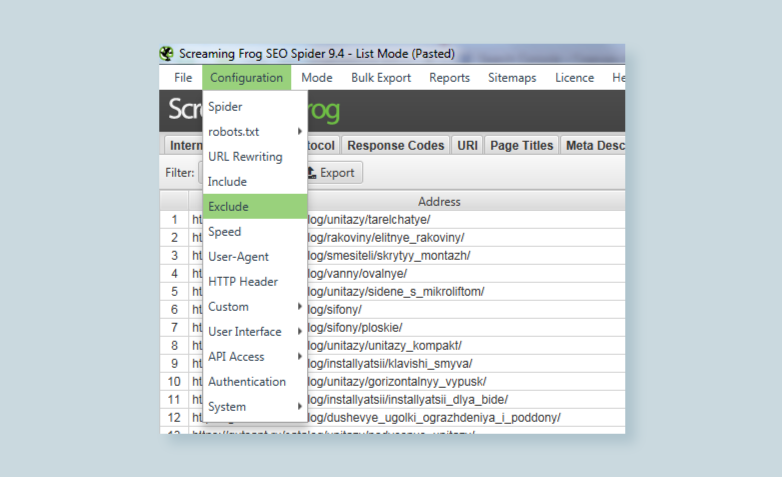Open the Mode menu
782x477 pixels.
click(x=317, y=78)
